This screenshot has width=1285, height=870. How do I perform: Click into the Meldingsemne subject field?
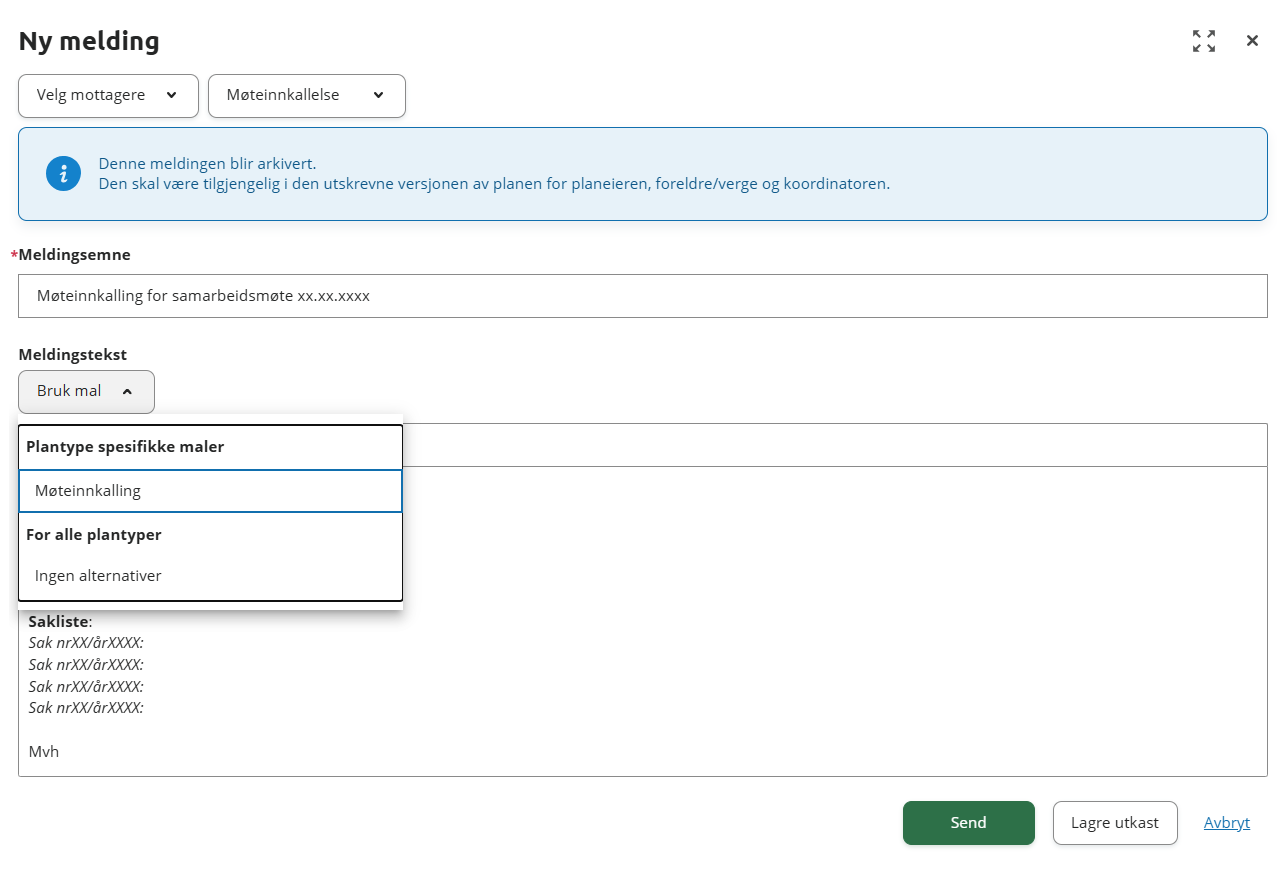[x=642, y=296]
